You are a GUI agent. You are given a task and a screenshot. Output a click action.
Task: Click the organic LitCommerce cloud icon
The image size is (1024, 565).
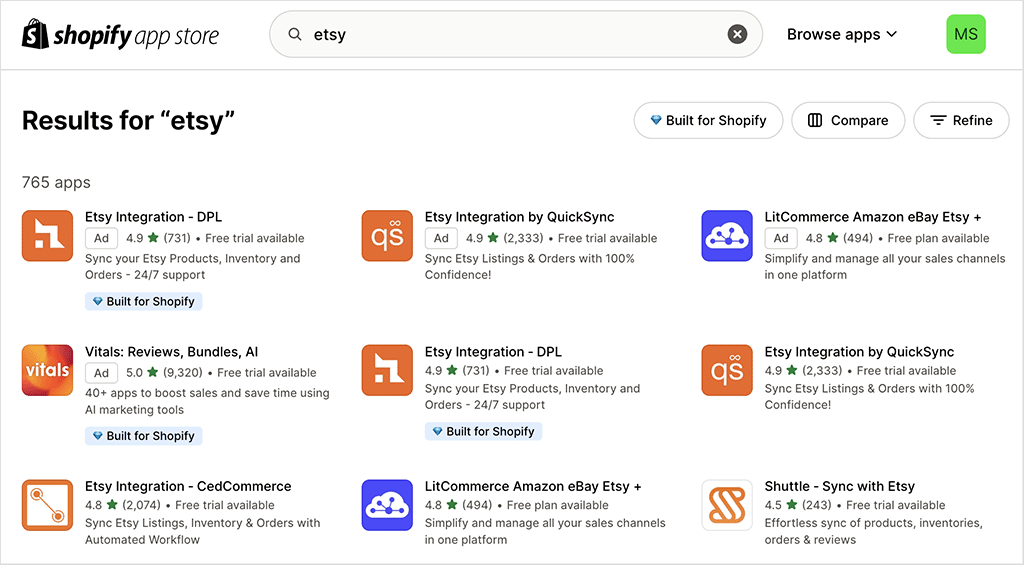tap(387, 505)
